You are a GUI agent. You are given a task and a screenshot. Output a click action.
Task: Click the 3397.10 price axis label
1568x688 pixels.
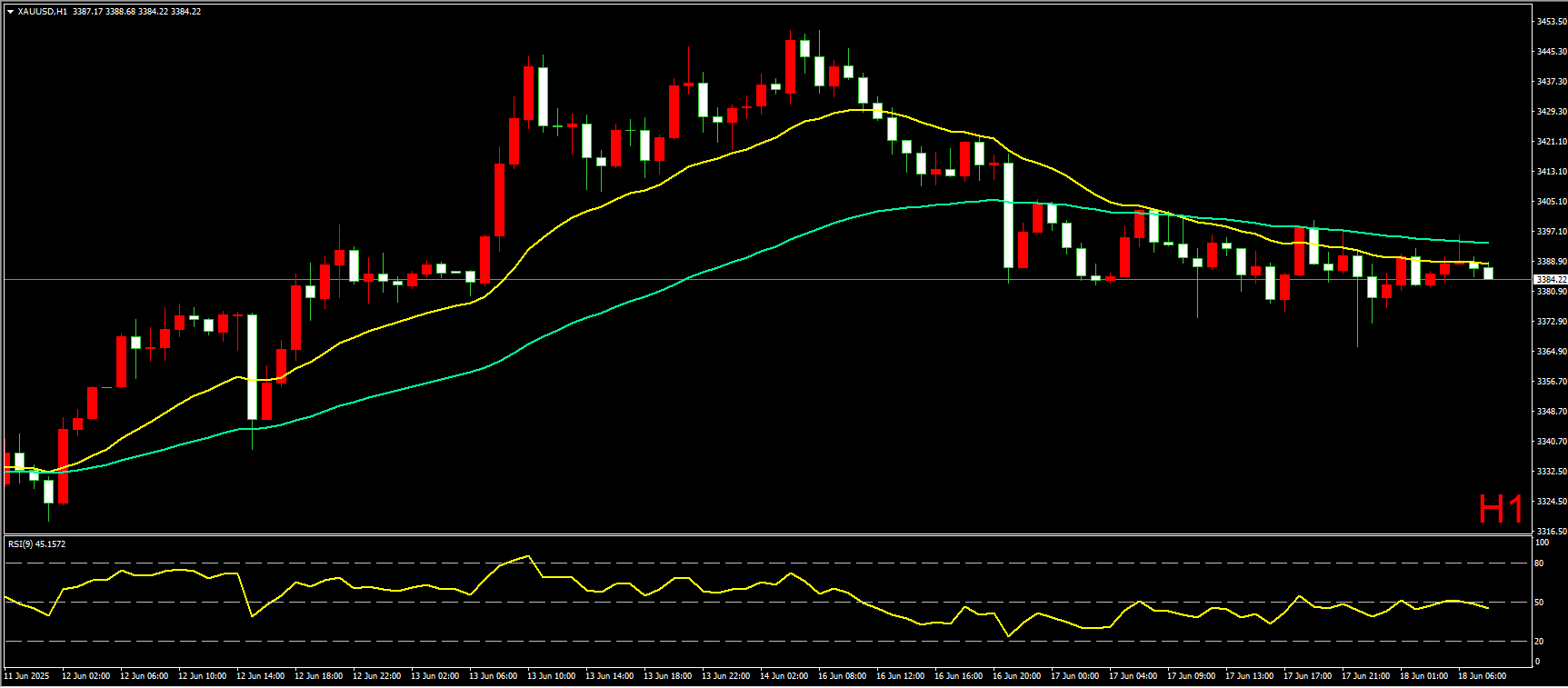(x=1551, y=231)
